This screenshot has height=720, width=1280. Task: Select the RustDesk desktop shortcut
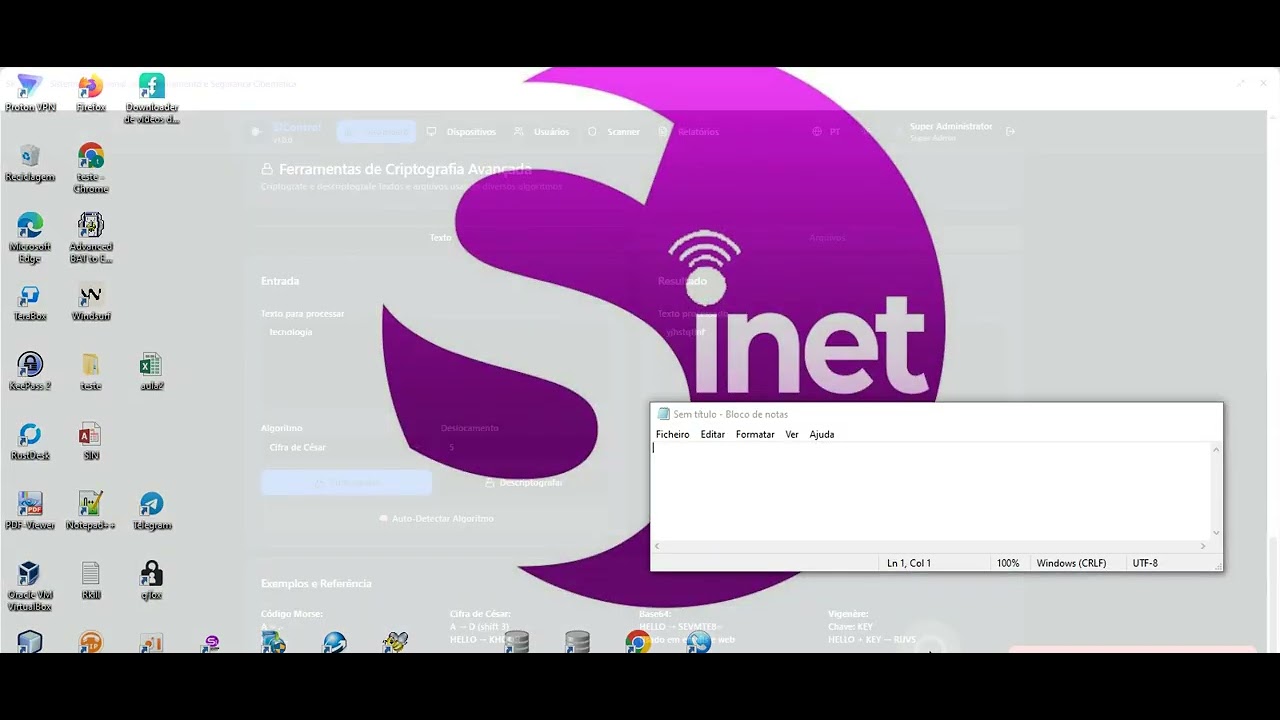coord(30,442)
